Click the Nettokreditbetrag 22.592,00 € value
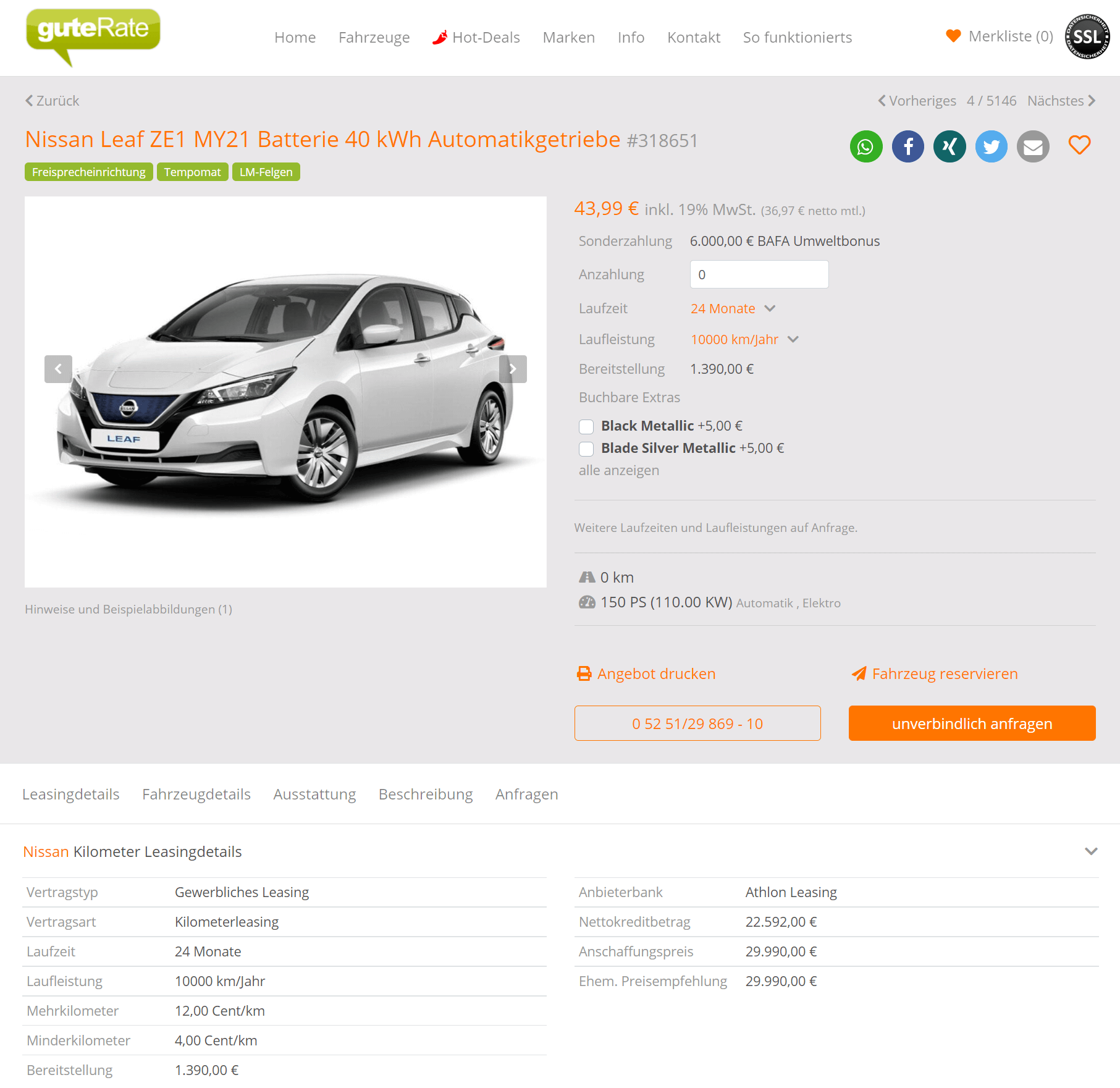The width and height of the screenshot is (1120, 1088). (781, 922)
